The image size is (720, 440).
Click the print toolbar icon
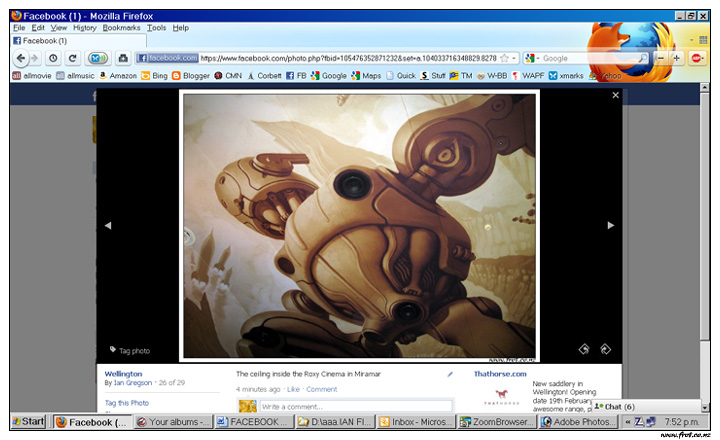(123, 58)
